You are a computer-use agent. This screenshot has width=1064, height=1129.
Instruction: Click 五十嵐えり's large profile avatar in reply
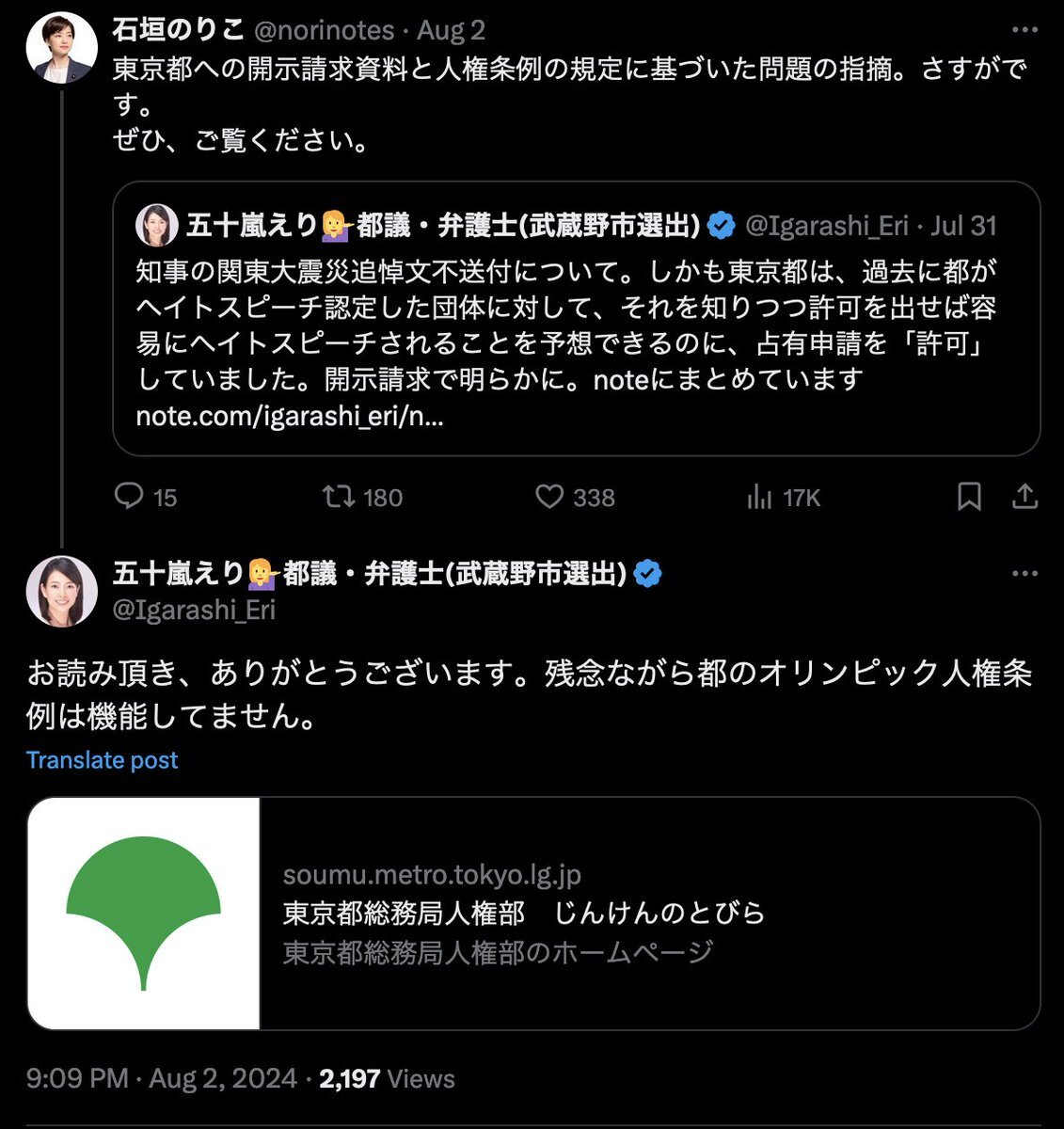click(62, 591)
